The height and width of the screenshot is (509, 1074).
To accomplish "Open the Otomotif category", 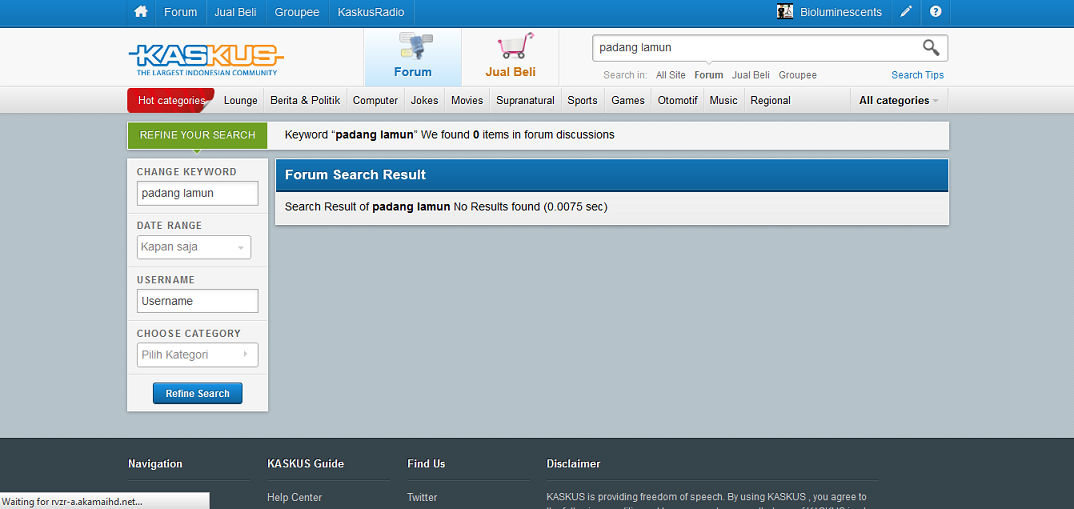I will [677, 101].
